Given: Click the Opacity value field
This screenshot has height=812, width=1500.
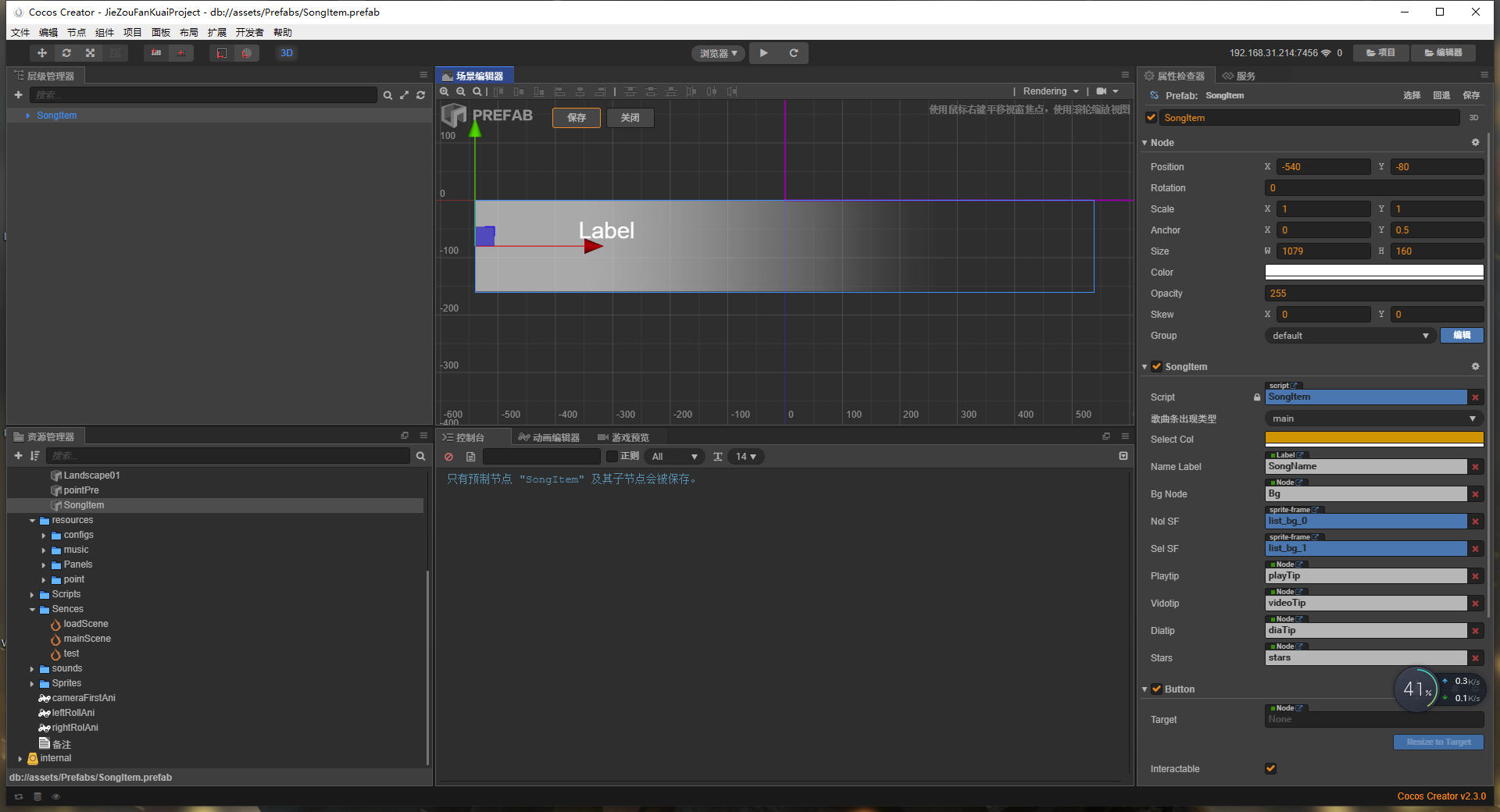Looking at the screenshot, I should click(1374, 294).
